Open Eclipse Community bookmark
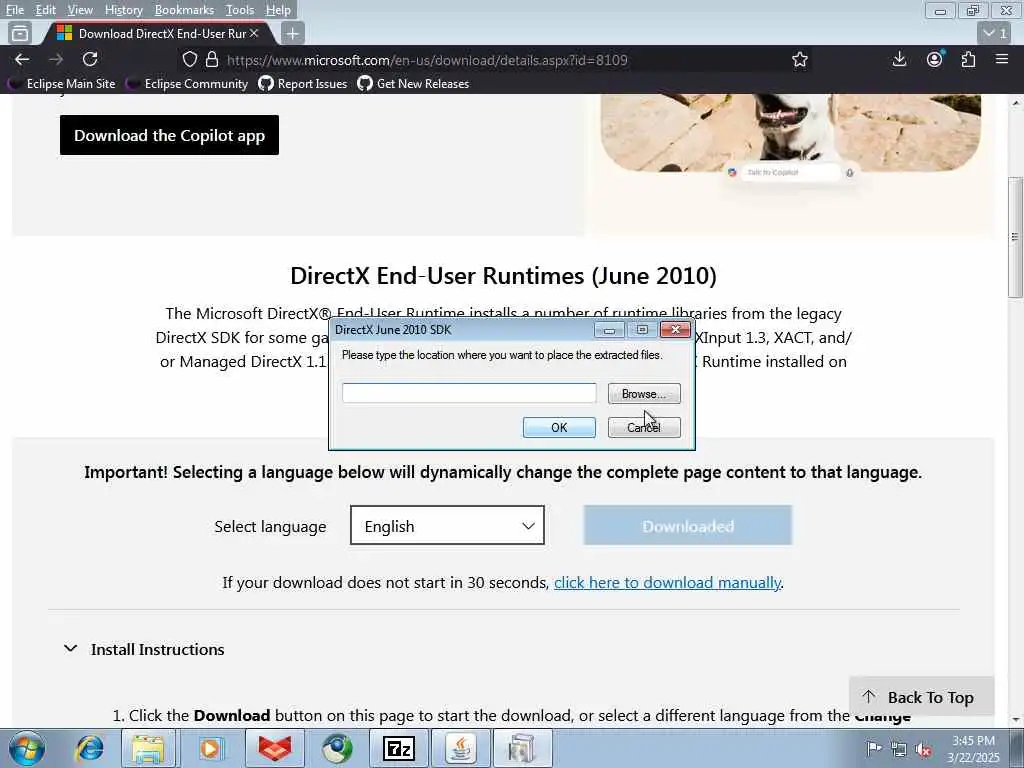This screenshot has width=1024, height=768. point(188,84)
